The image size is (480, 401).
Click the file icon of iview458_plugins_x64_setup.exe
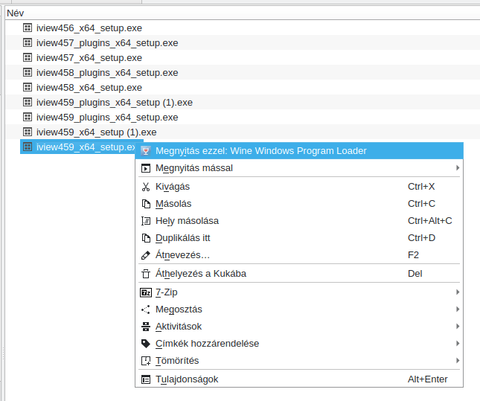pos(28,72)
